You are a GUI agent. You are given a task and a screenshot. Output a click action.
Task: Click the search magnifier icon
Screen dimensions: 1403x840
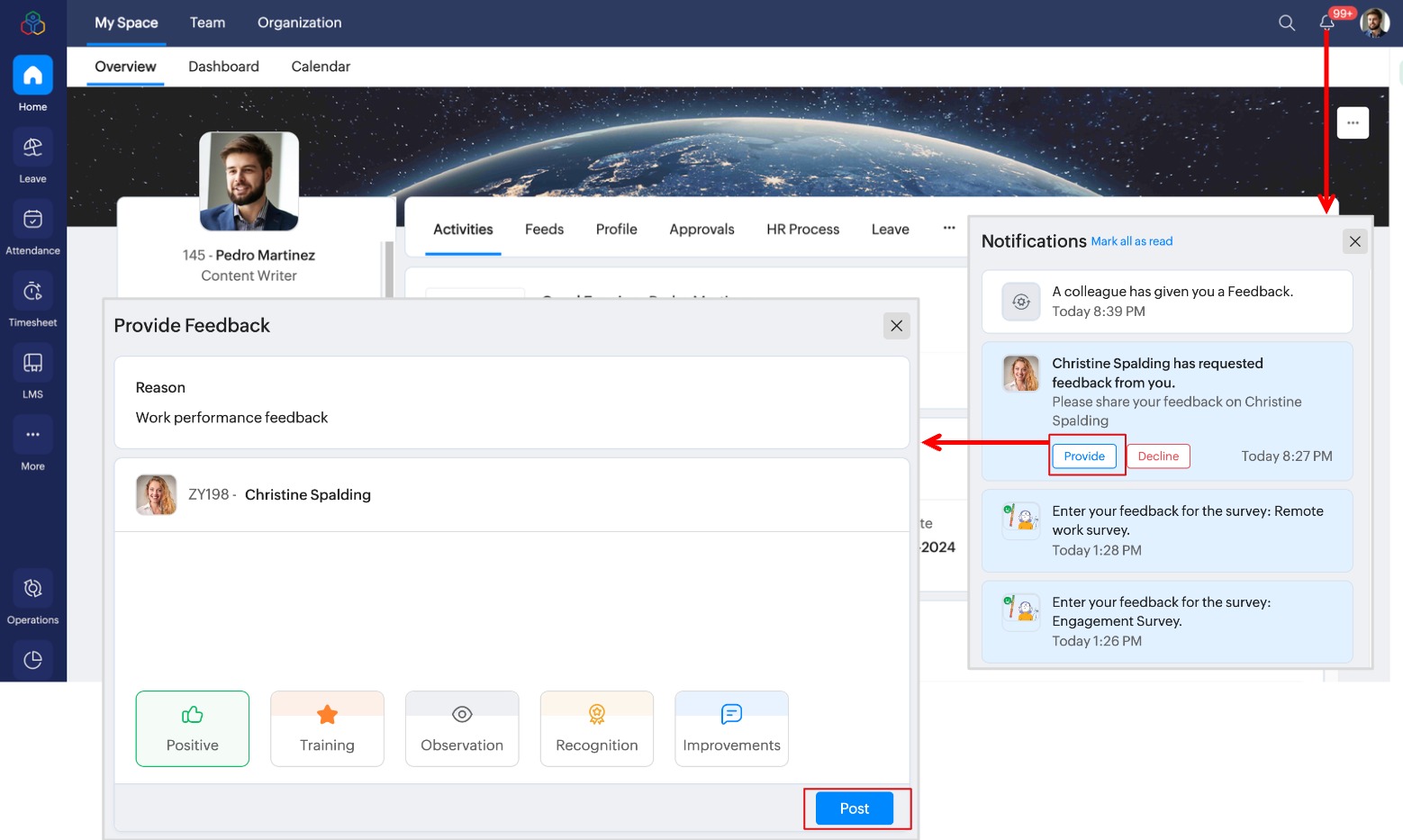click(x=1287, y=23)
